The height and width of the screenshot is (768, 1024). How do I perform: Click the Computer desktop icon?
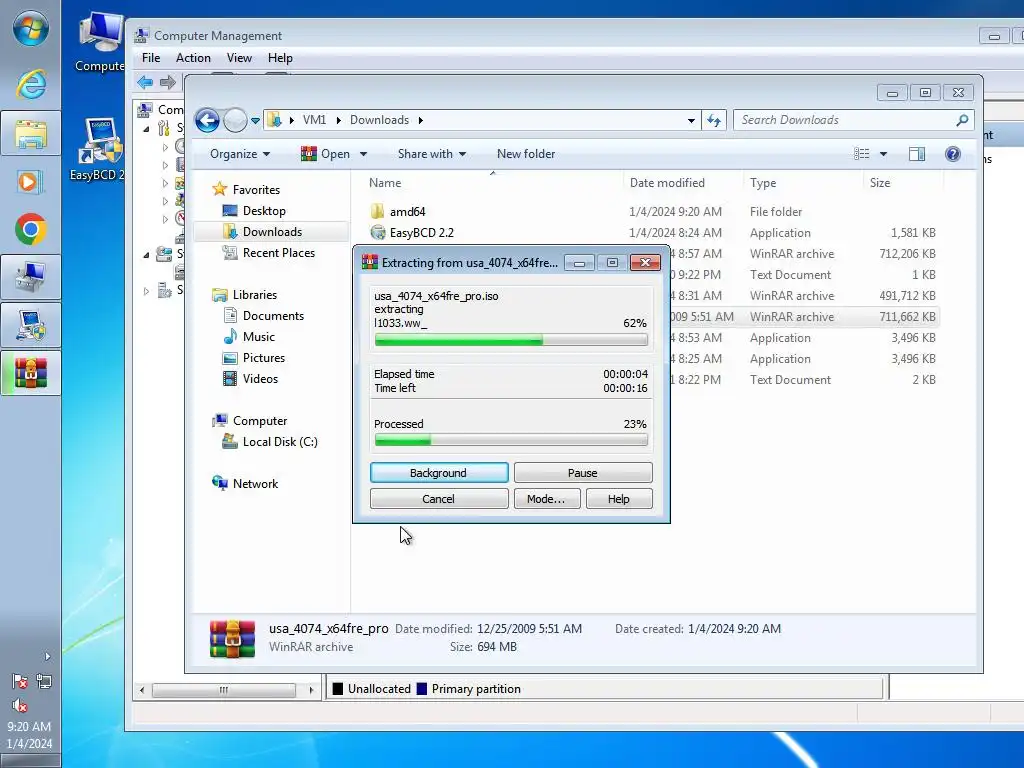(100, 43)
